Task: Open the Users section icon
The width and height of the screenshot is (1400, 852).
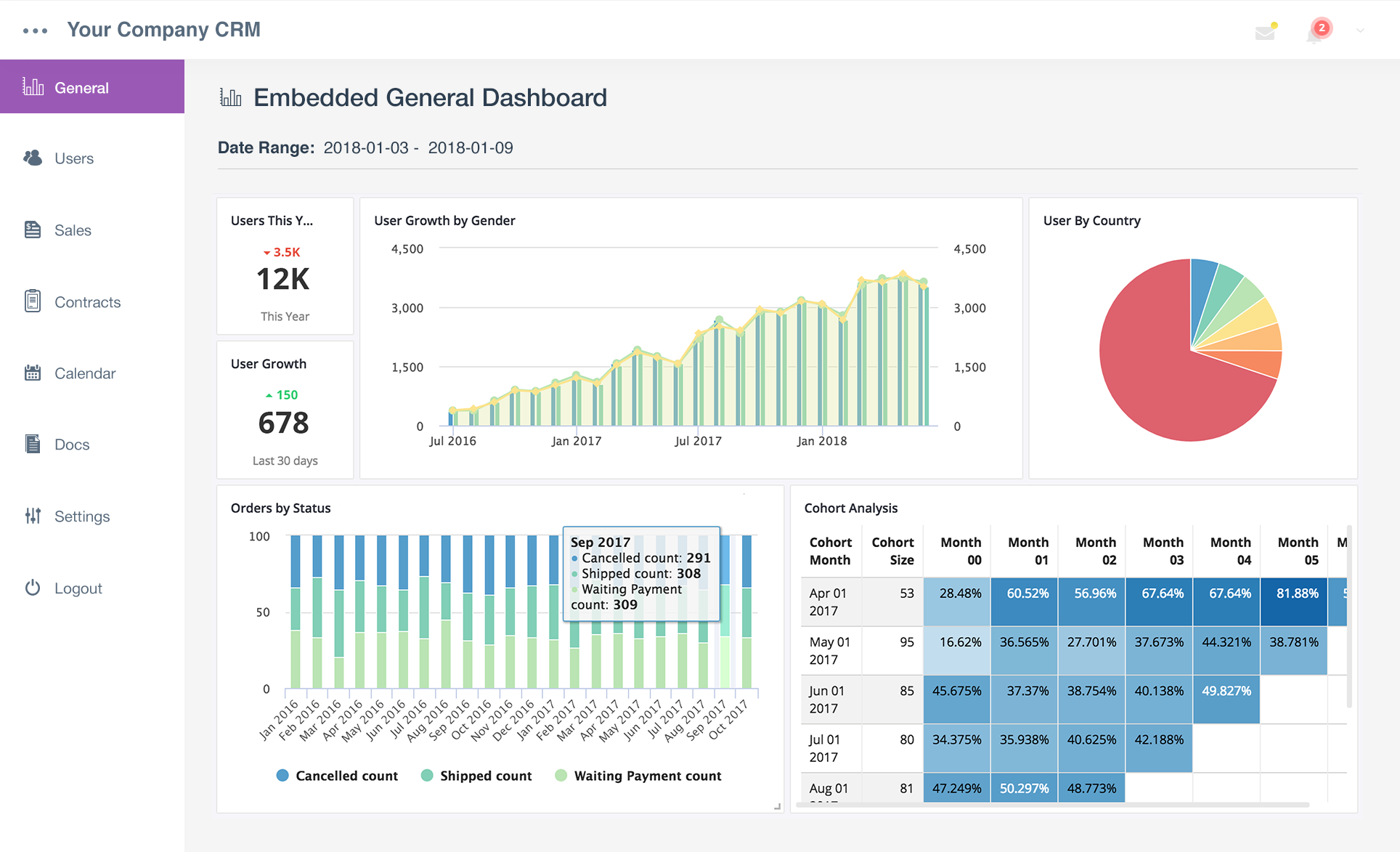Action: pos(33,158)
